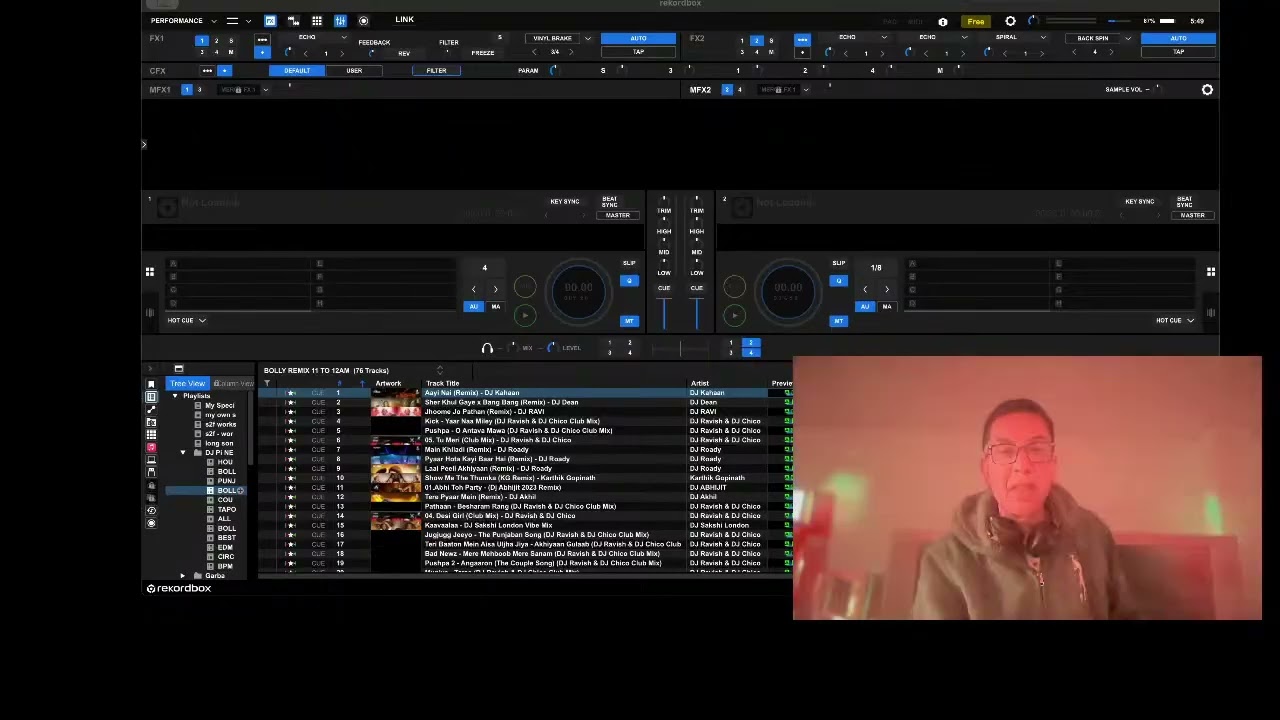Click the CFX three-dots icon
The height and width of the screenshot is (720, 1280).
207,71
